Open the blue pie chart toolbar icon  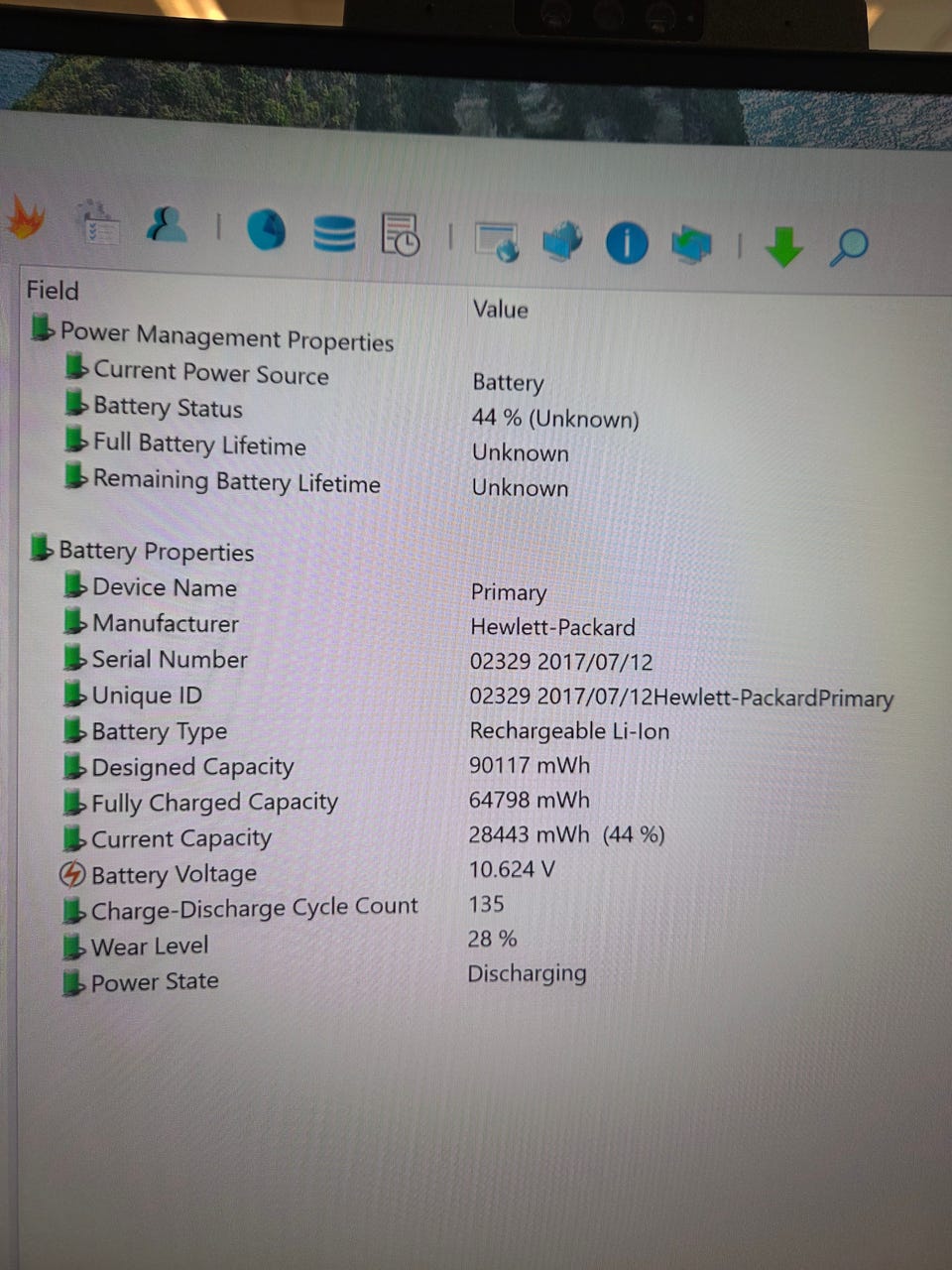pyautogui.click(x=266, y=229)
